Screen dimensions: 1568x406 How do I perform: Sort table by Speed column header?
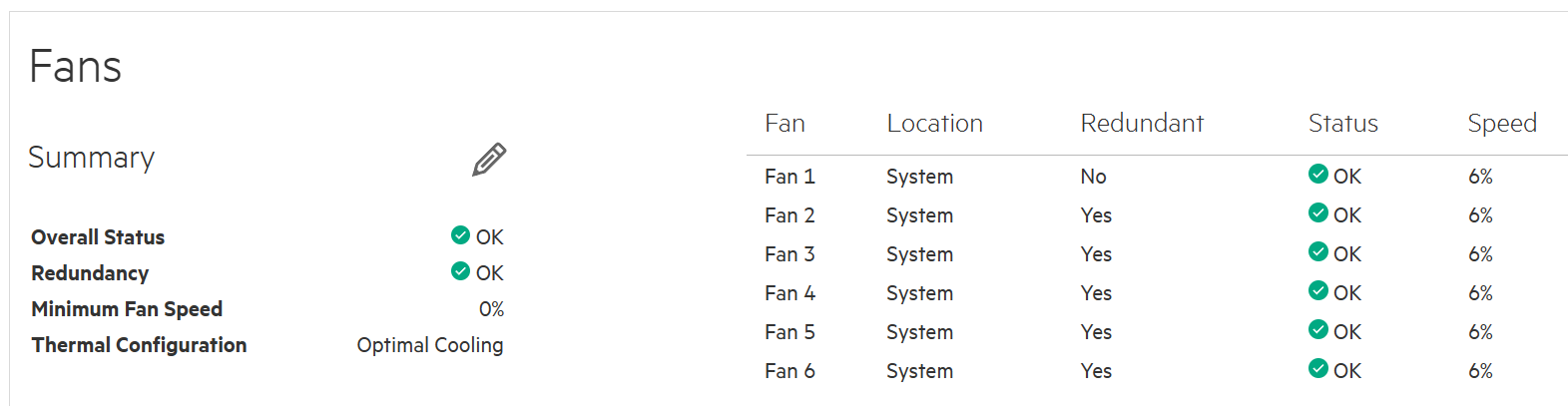click(x=1502, y=124)
